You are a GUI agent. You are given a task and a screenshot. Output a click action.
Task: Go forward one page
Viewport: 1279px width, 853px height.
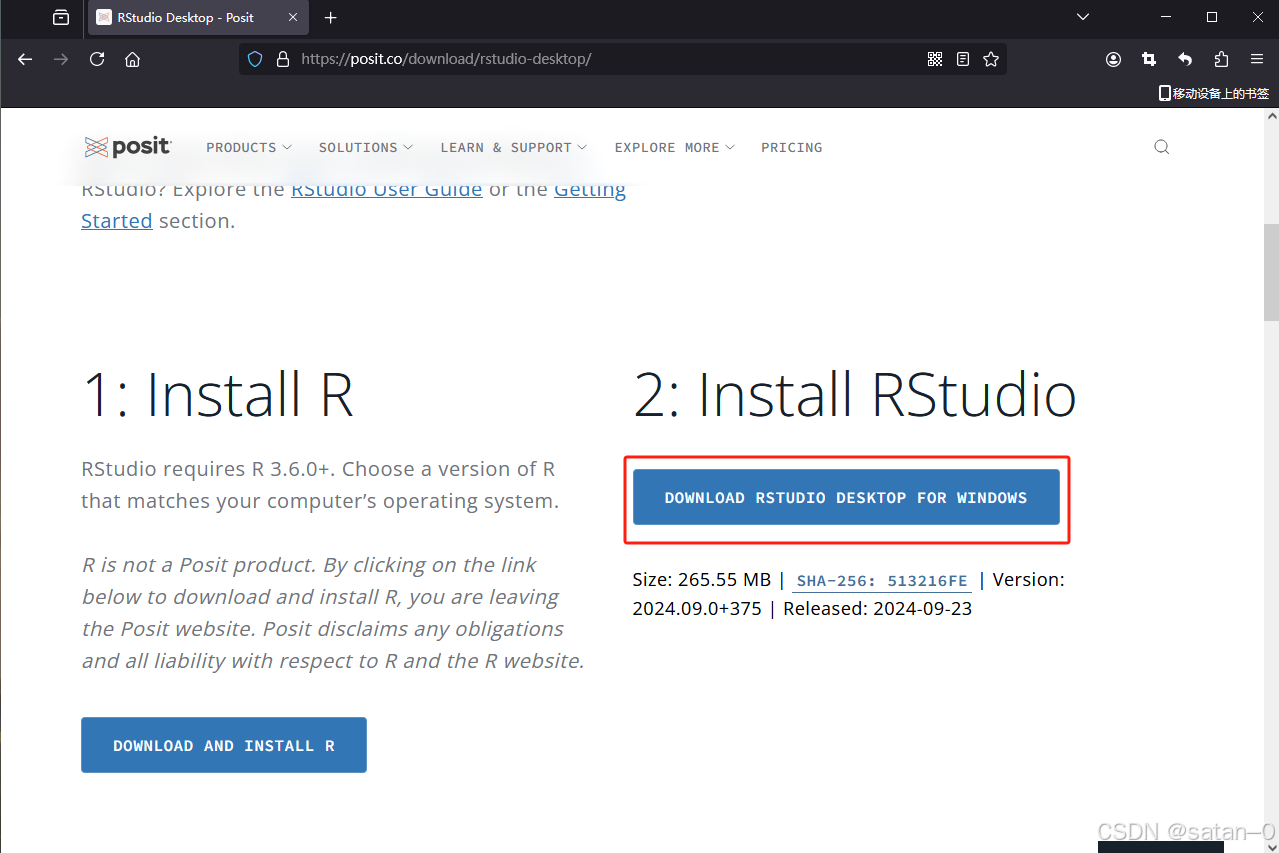point(61,59)
